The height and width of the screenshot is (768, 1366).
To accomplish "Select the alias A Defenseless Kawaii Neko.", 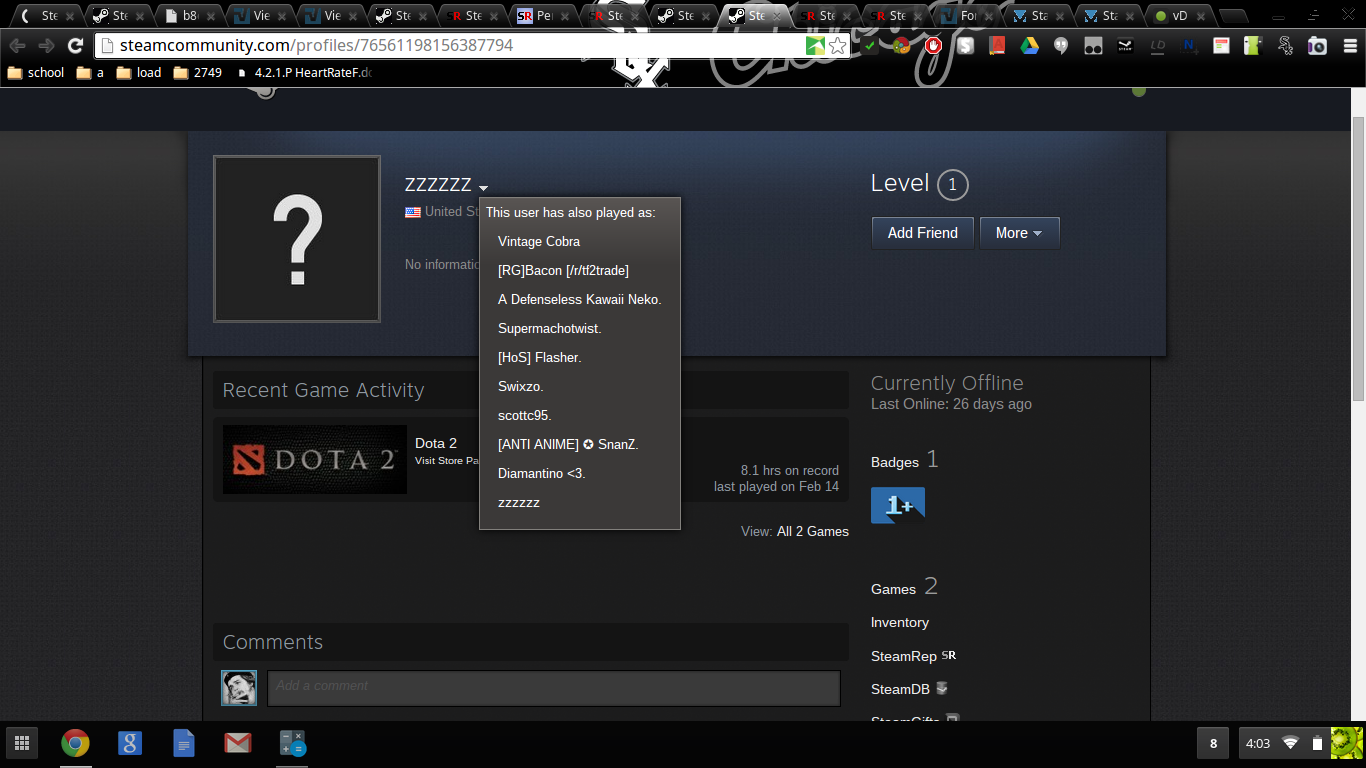I will (x=580, y=299).
